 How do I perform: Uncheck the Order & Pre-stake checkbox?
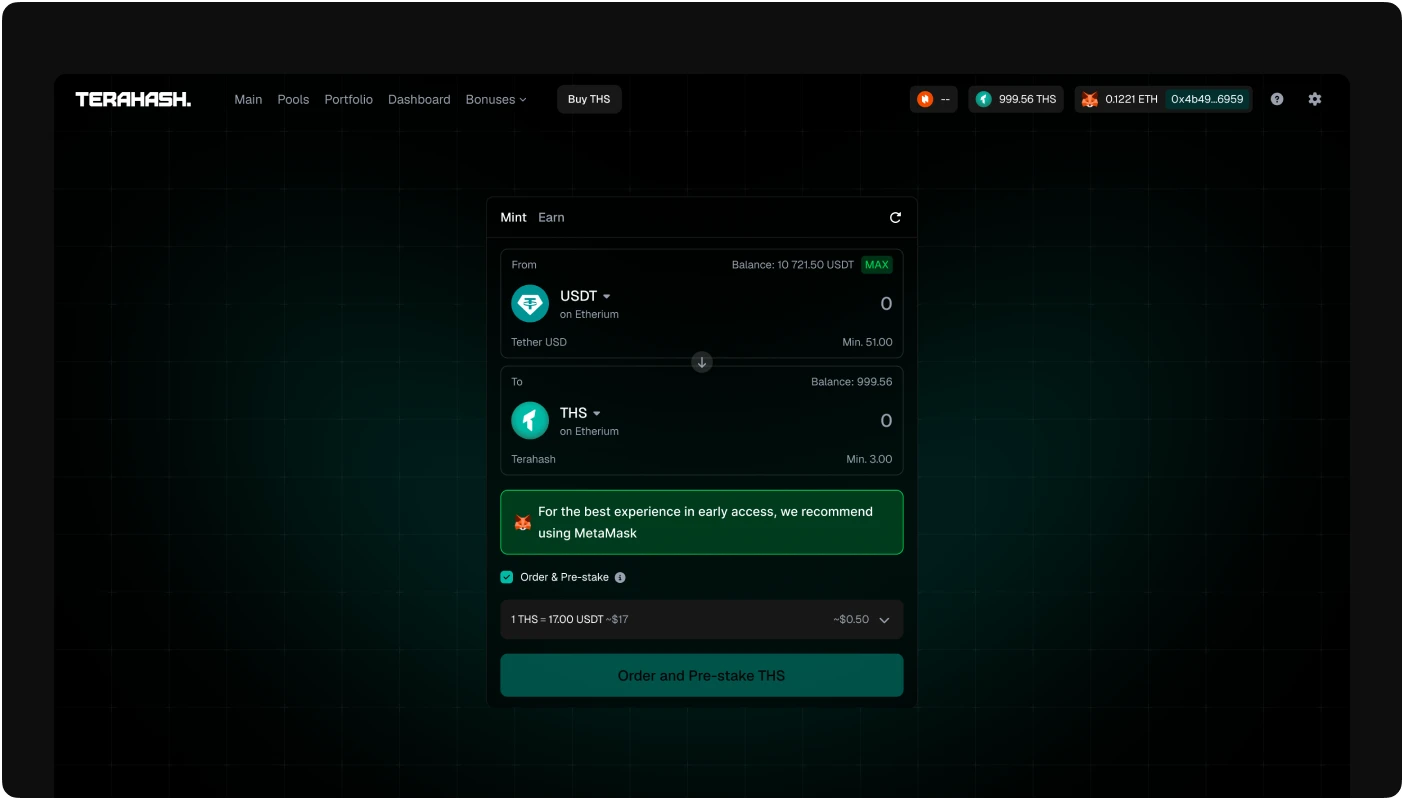[x=507, y=577]
